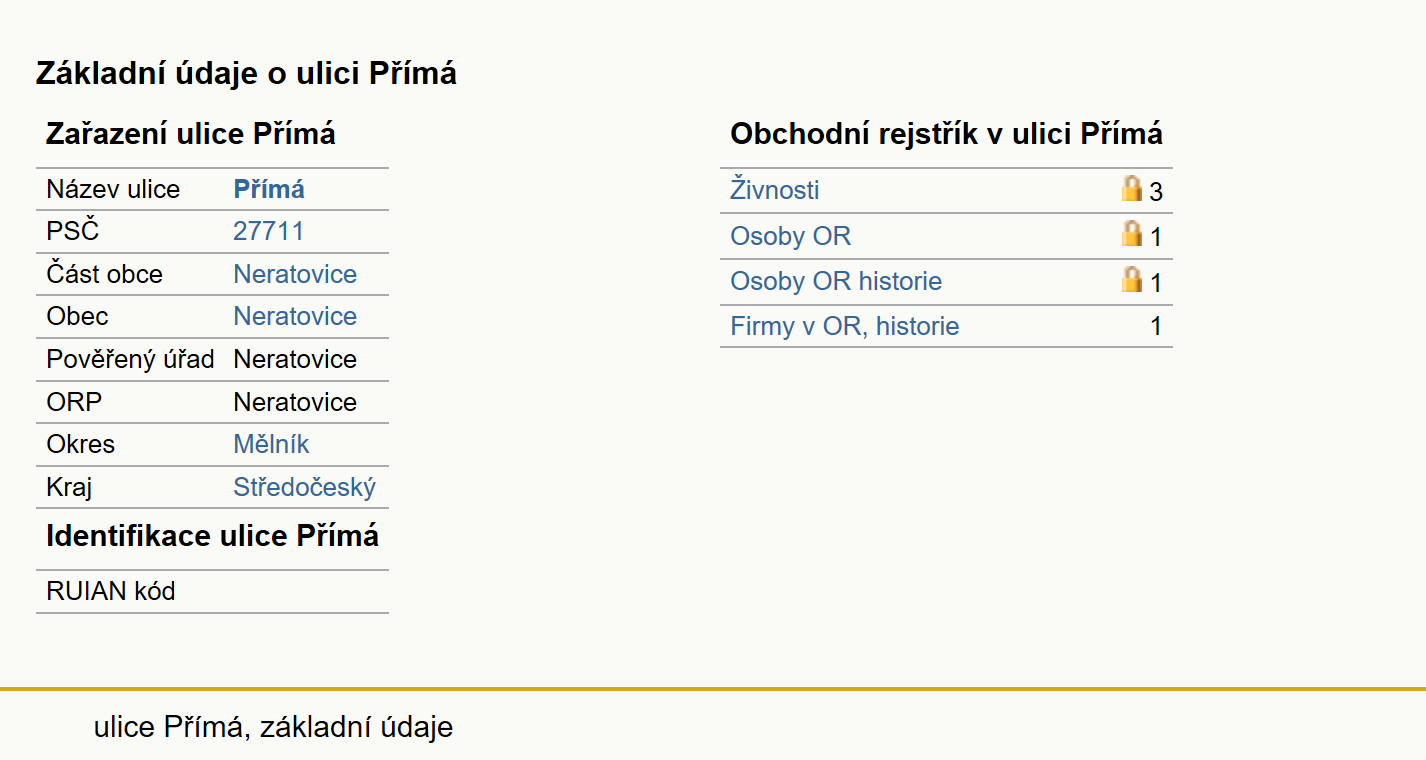This screenshot has height=760, width=1426.
Task: Open Neratovice link in Obec row
Action: tap(295, 316)
